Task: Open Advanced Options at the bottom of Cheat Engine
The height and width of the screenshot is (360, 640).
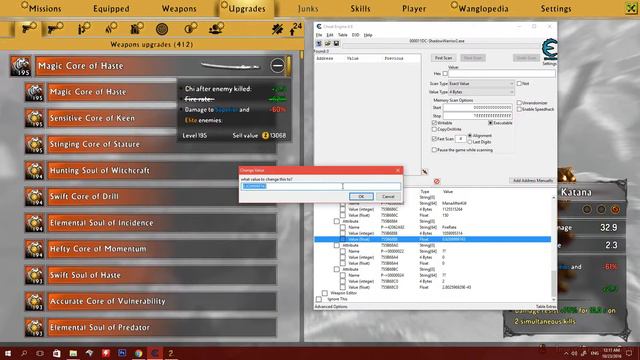Action: tap(331, 307)
